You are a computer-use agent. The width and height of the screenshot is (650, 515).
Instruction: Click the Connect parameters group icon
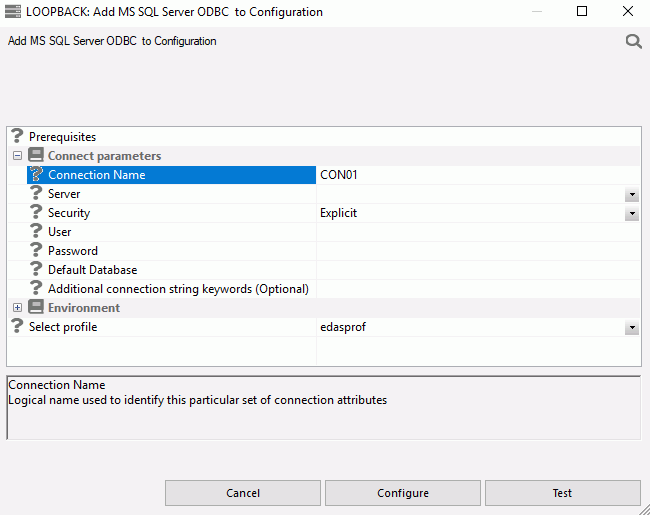pos(36,155)
